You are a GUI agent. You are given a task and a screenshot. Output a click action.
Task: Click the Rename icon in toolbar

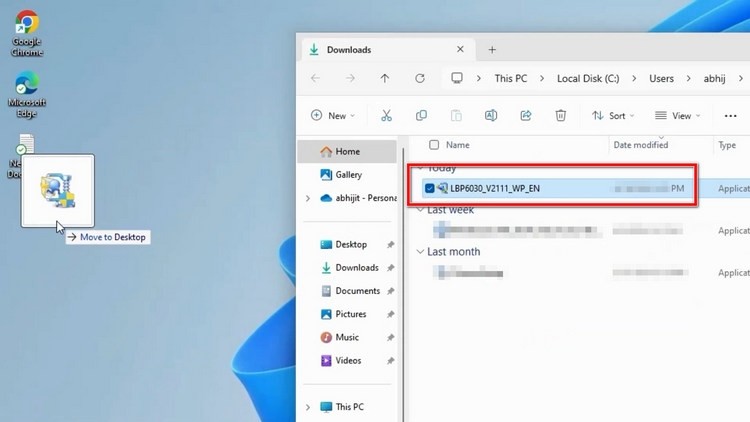[491, 115]
